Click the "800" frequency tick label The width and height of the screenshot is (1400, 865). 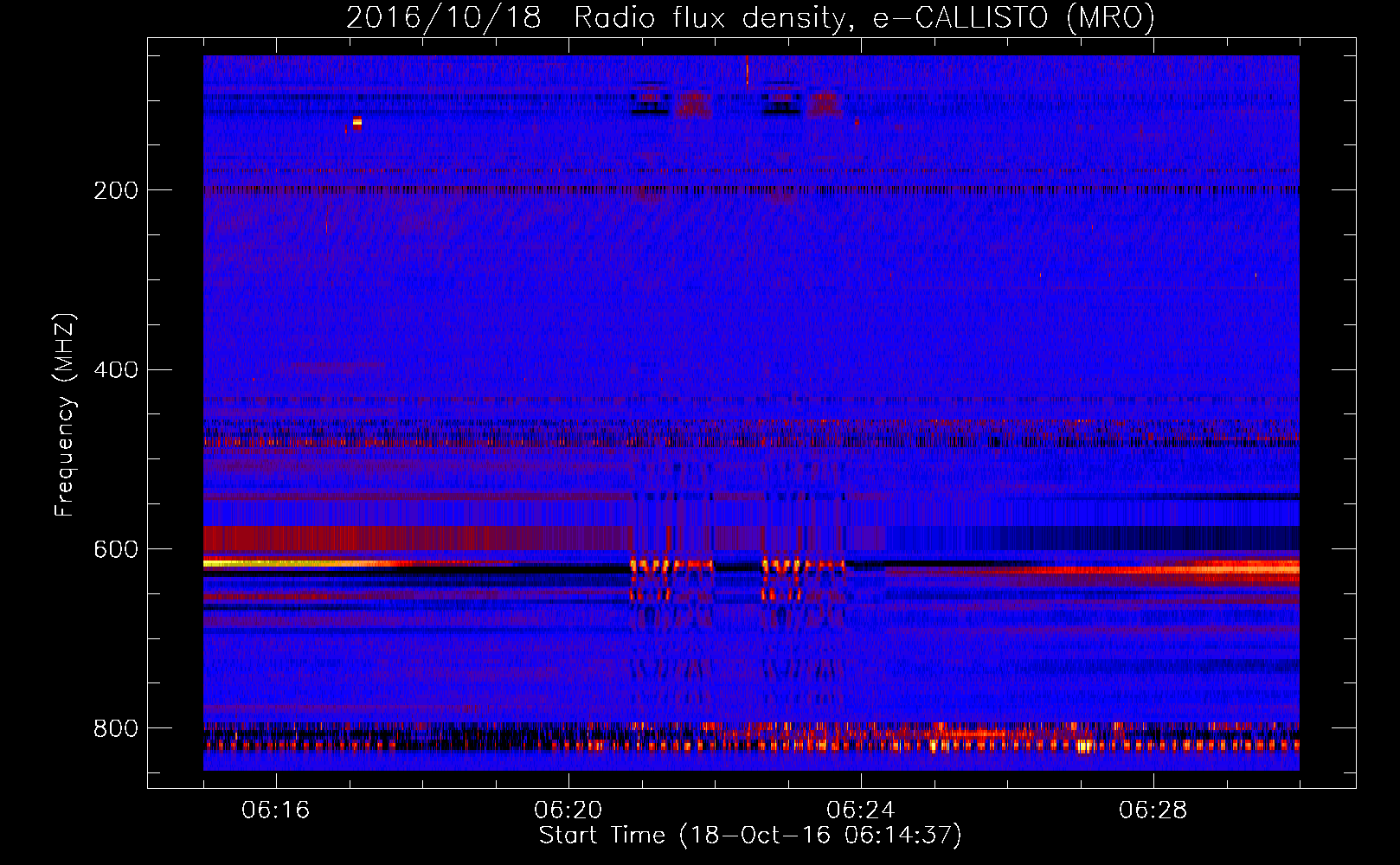click(x=116, y=729)
